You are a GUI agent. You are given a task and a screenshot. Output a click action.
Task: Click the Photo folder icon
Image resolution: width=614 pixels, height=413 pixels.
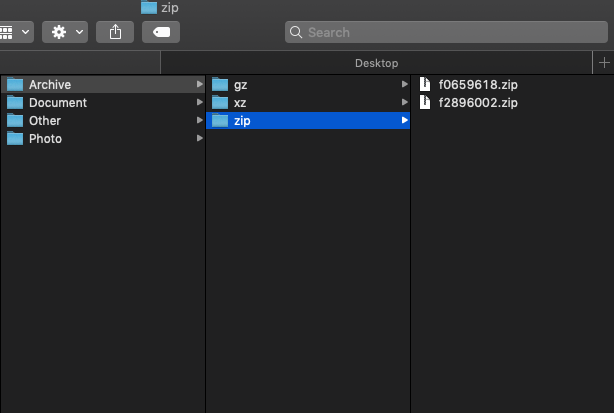point(15,138)
